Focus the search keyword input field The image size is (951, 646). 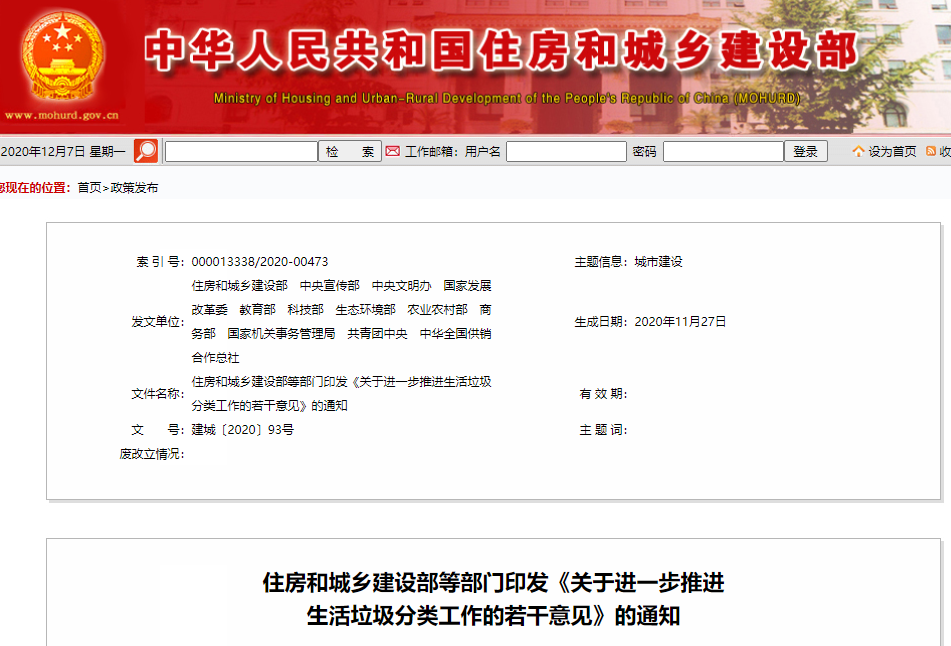(x=241, y=152)
